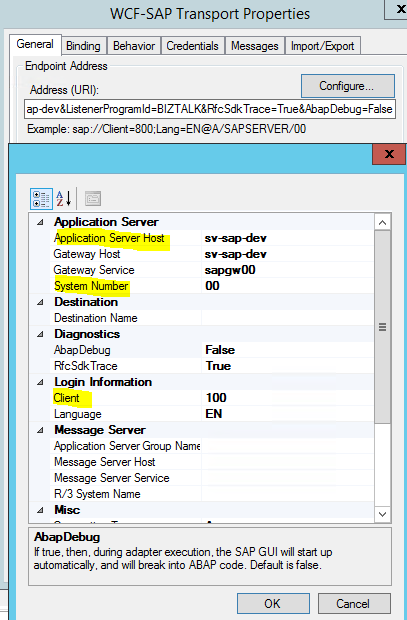The height and width of the screenshot is (620, 407).
Task: Click the property grid scroll up arrow
Action: 382,223
